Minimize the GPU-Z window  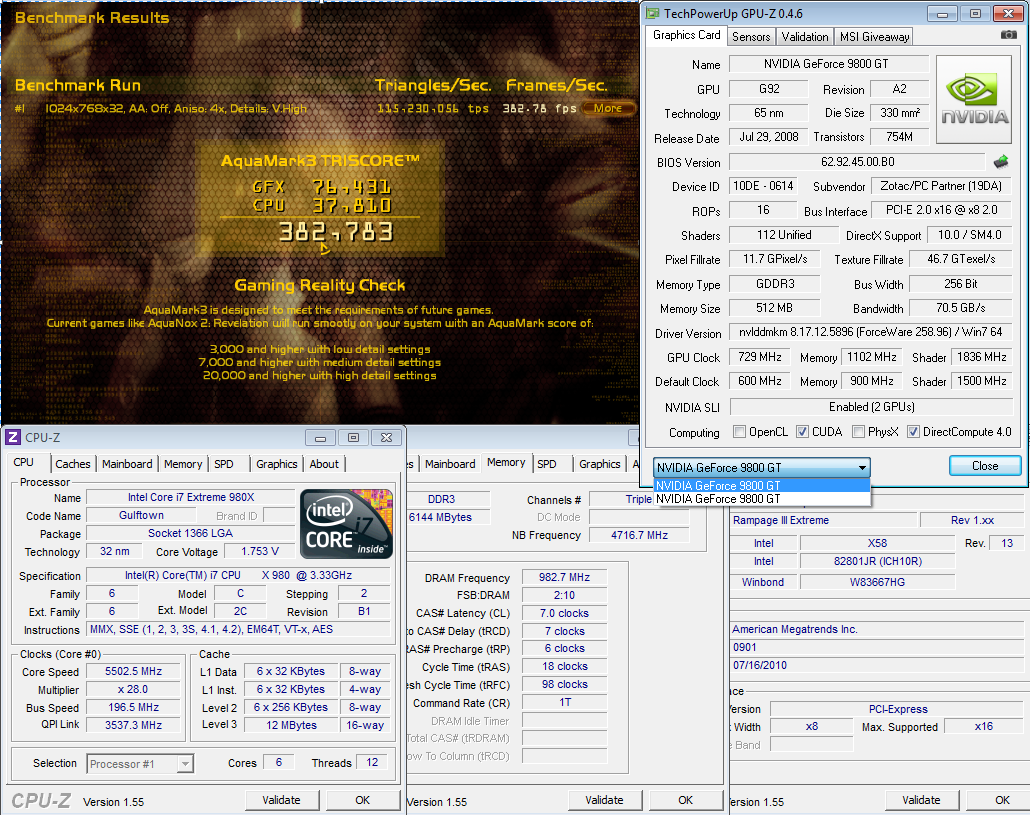coord(942,14)
